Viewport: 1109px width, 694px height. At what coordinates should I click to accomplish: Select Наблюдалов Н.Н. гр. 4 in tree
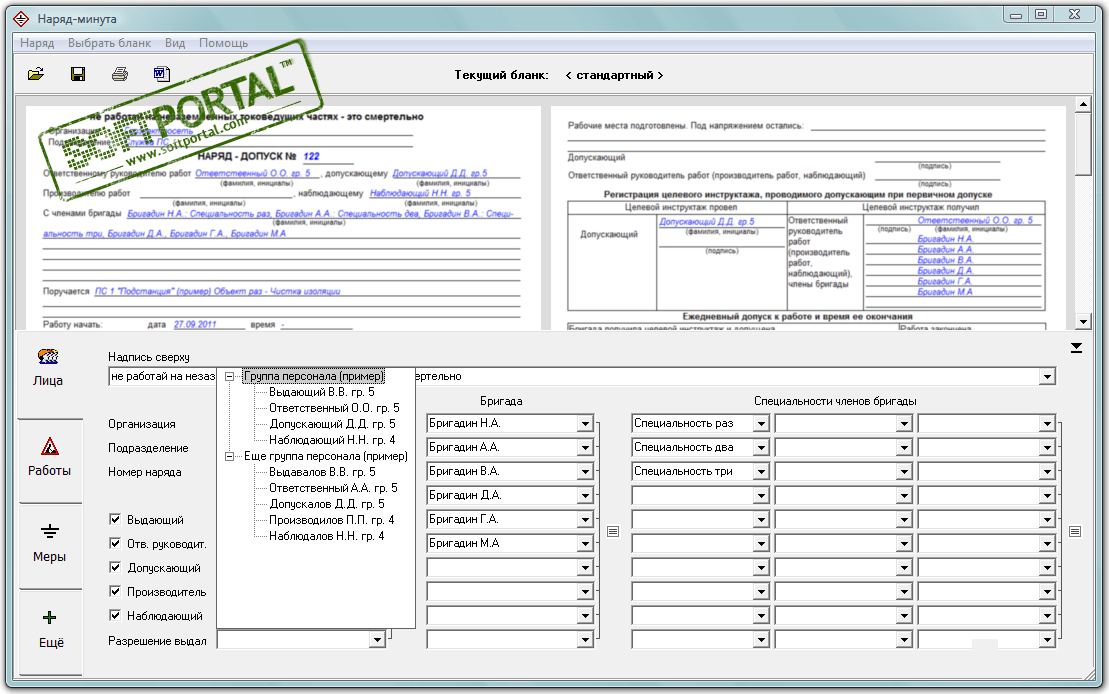pyautogui.click(x=327, y=536)
